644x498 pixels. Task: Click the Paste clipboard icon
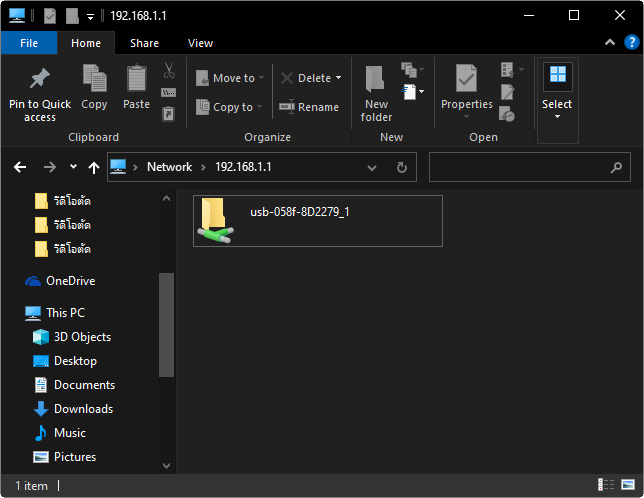[x=137, y=80]
